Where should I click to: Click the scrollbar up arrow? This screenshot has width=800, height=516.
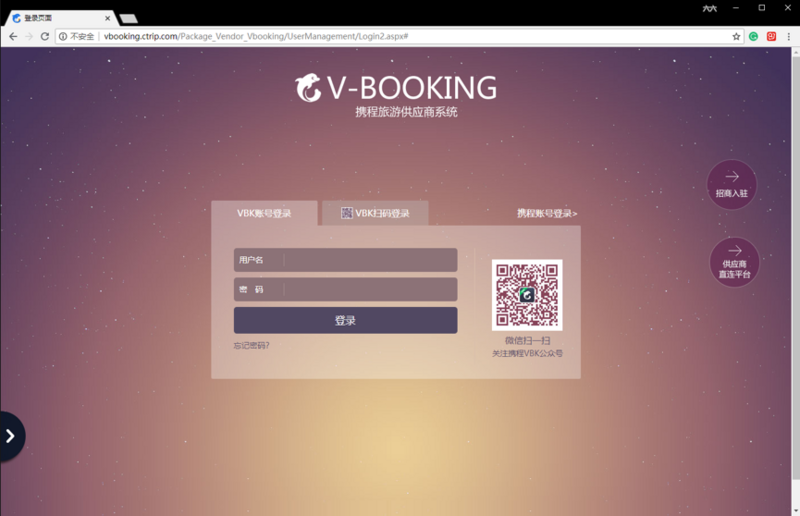796,52
